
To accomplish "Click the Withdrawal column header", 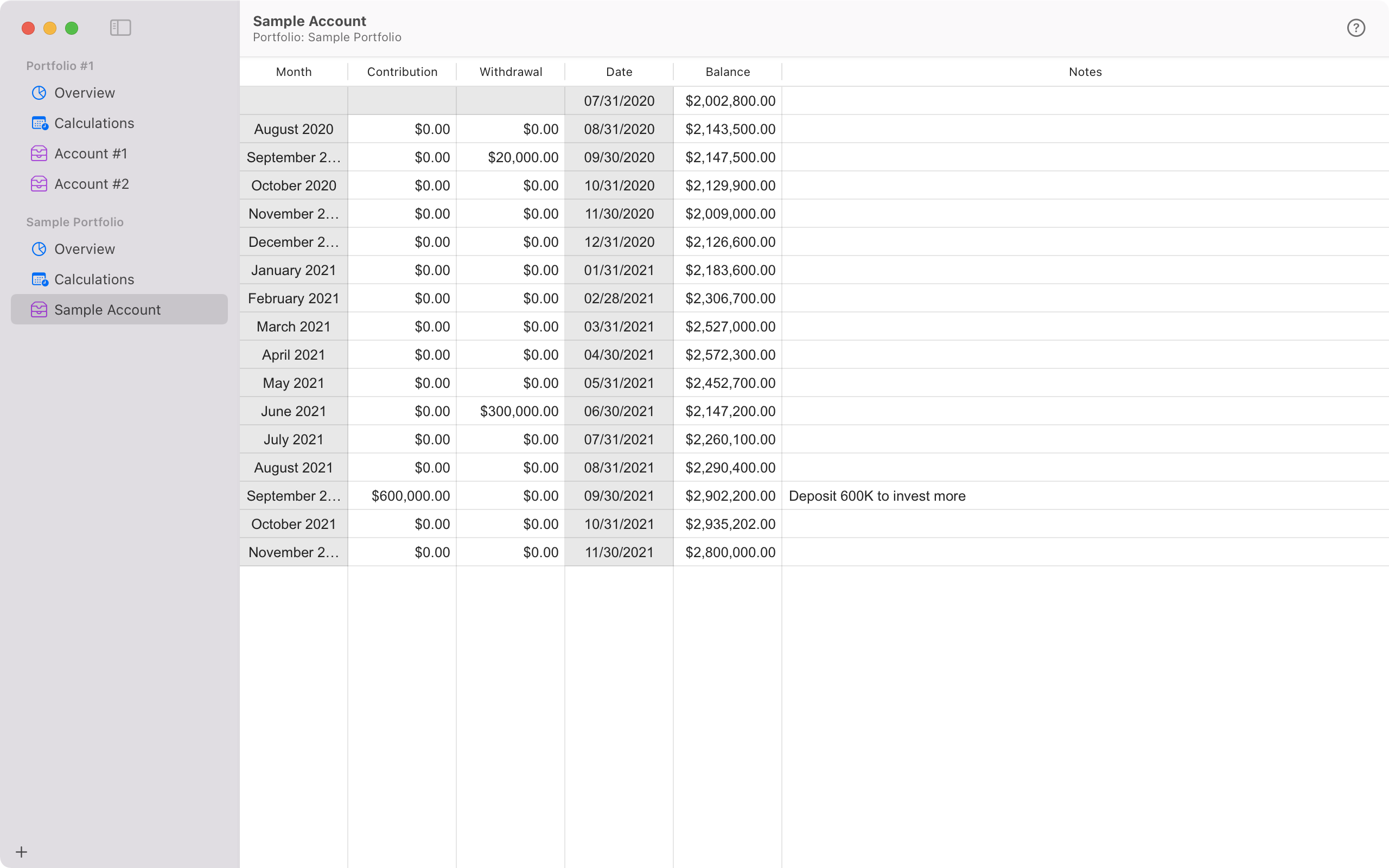I will point(510,72).
